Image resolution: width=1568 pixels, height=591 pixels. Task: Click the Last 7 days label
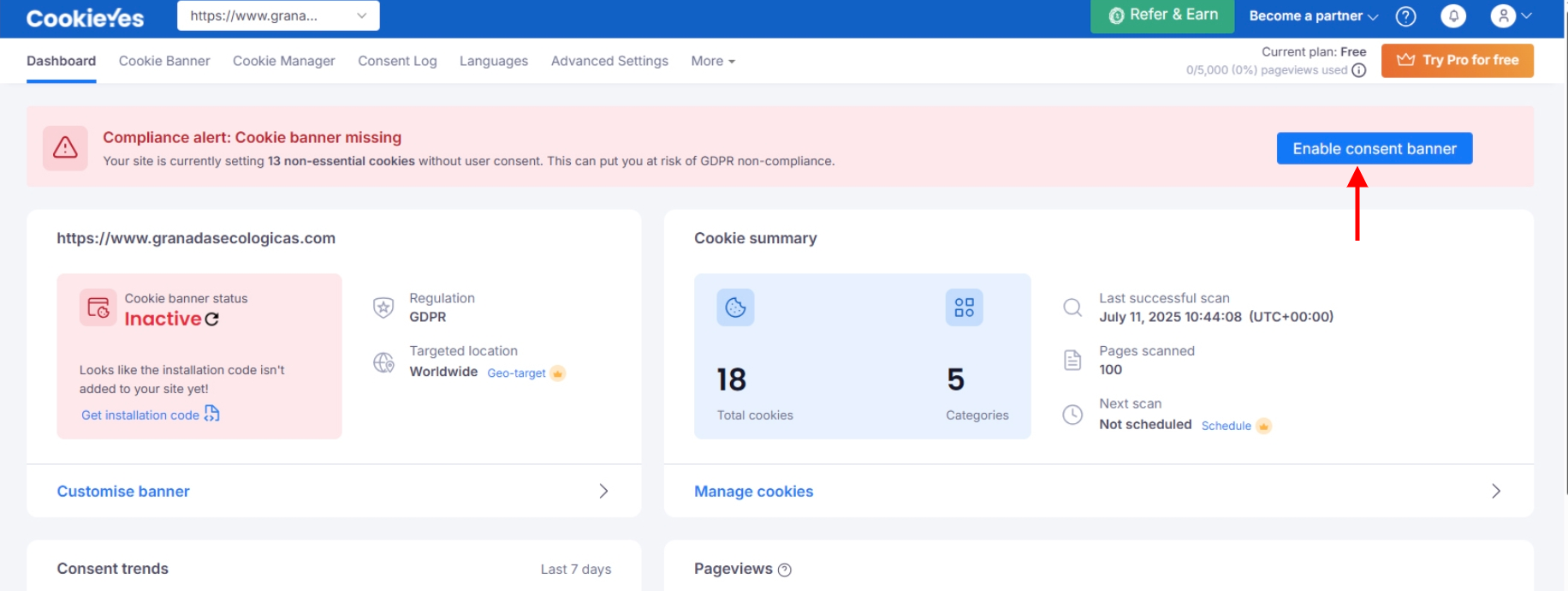[576, 570]
